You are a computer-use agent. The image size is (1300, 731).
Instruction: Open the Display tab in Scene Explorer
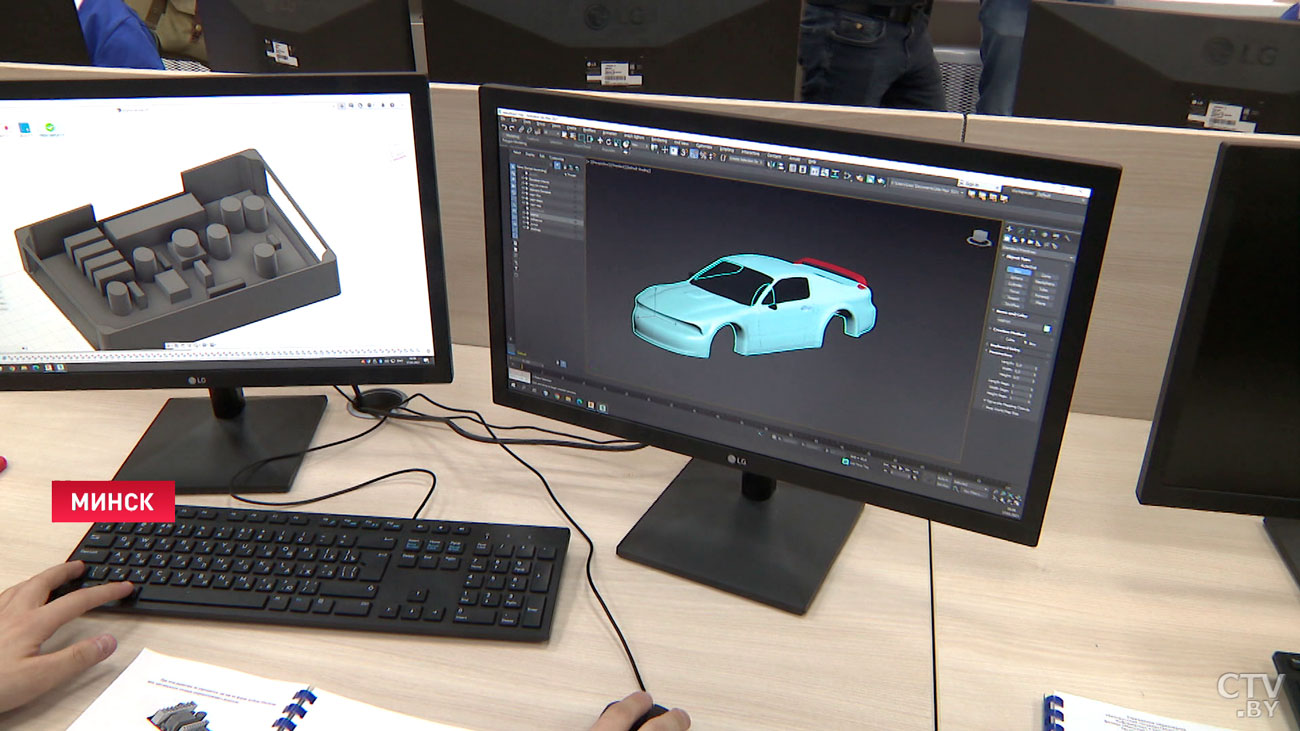tap(529, 154)
